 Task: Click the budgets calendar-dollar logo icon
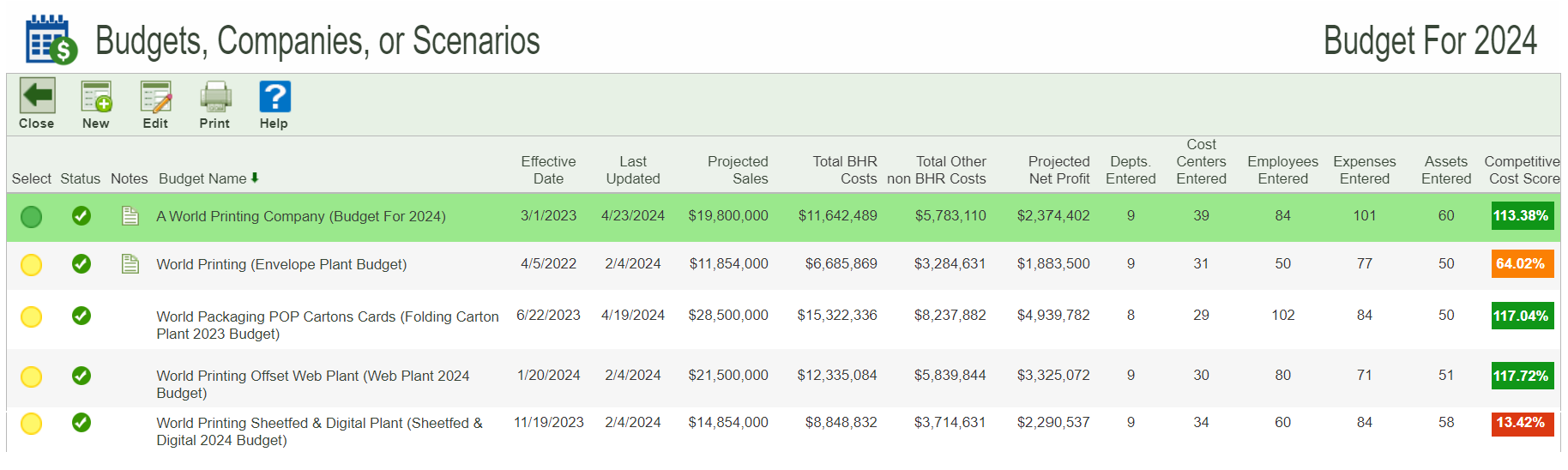tap(51, 40)
